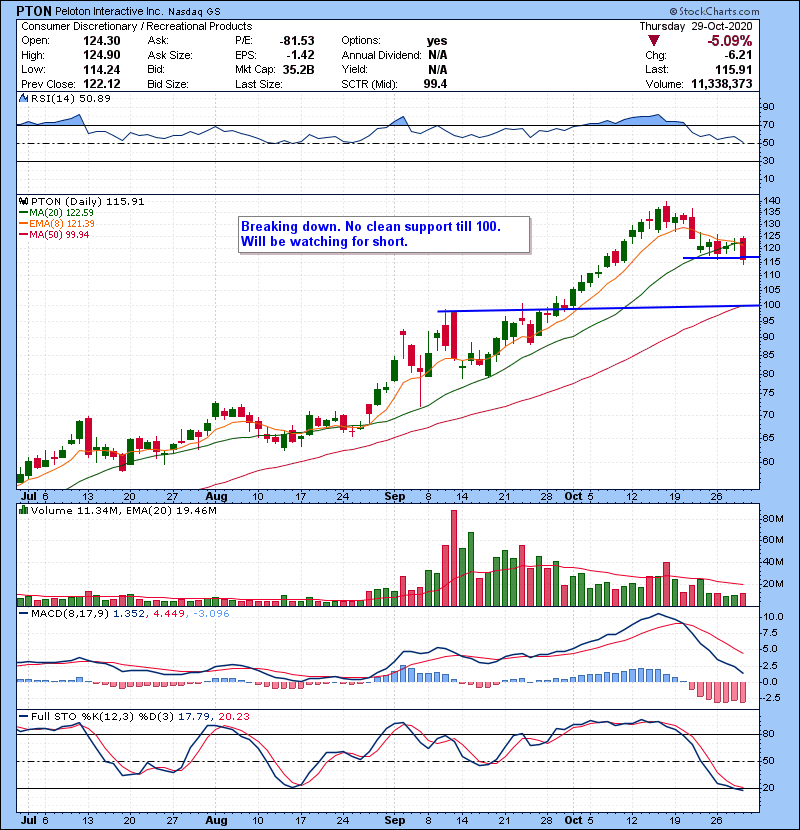Image resolution: width=800 pixels, height=830 pixels.
Task: Click the last red candlestick on price chart
Action: [x=743, y=248]
